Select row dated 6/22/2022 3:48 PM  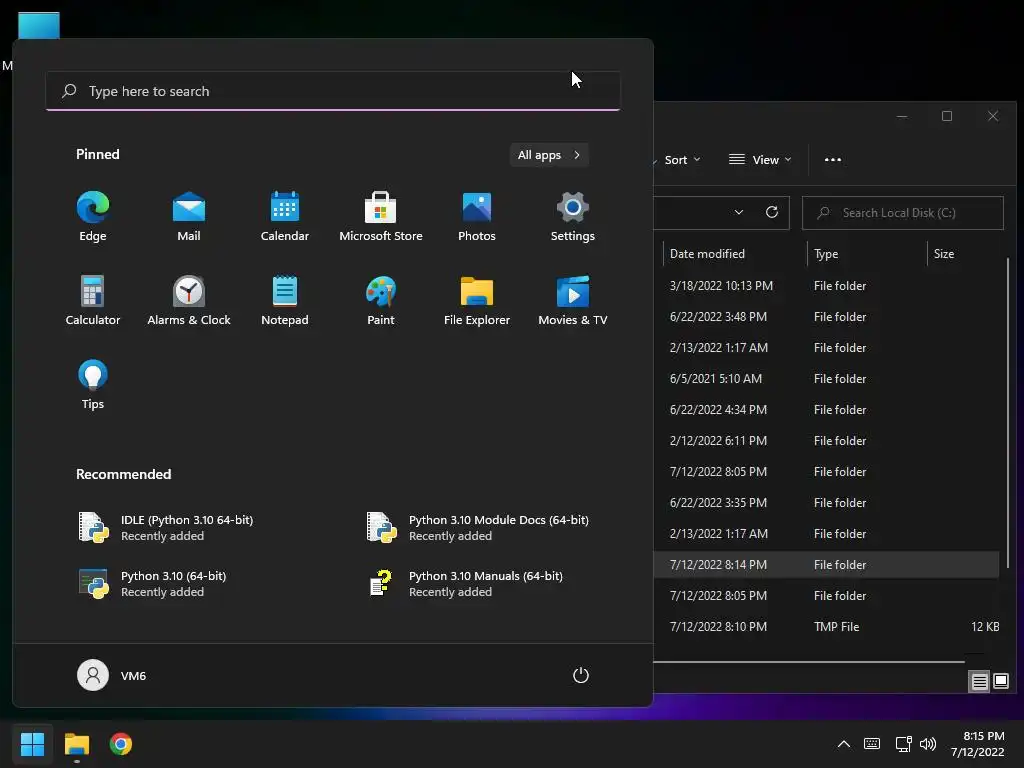826,317
